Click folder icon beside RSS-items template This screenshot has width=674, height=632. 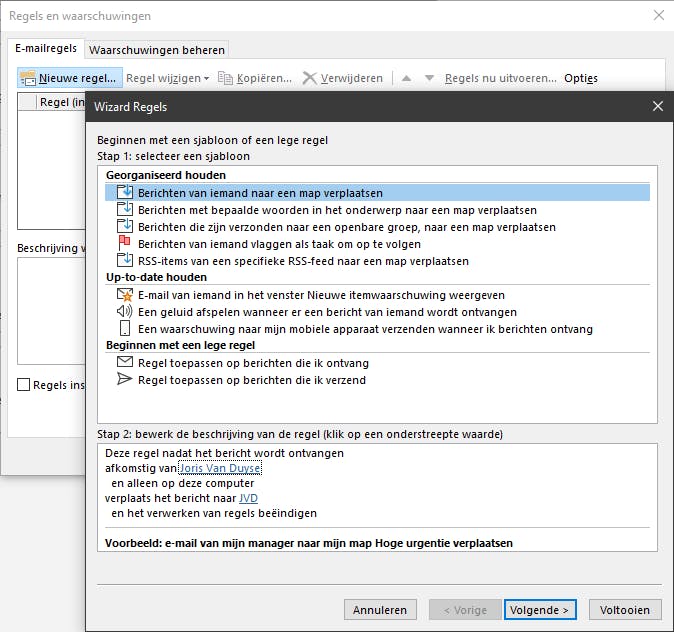tap(125, 260)
